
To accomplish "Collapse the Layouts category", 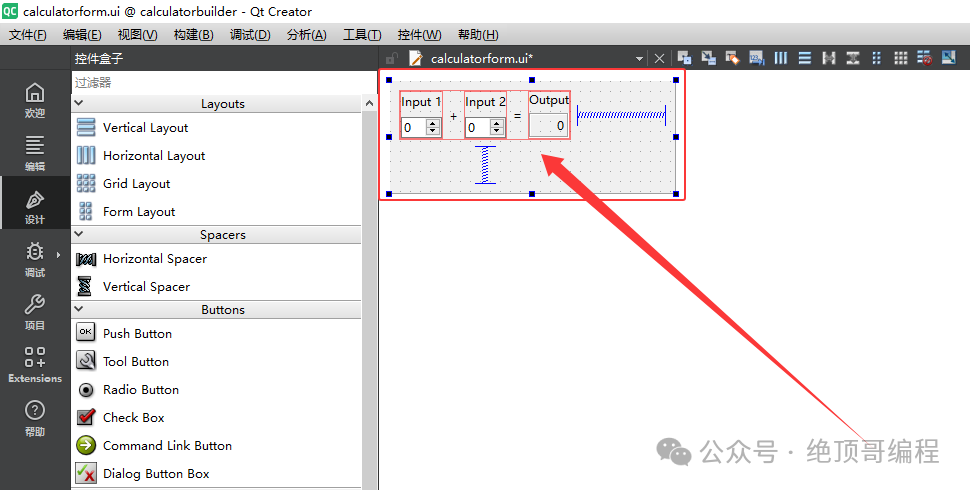I will pyautogui.click(x=79, y=103).
